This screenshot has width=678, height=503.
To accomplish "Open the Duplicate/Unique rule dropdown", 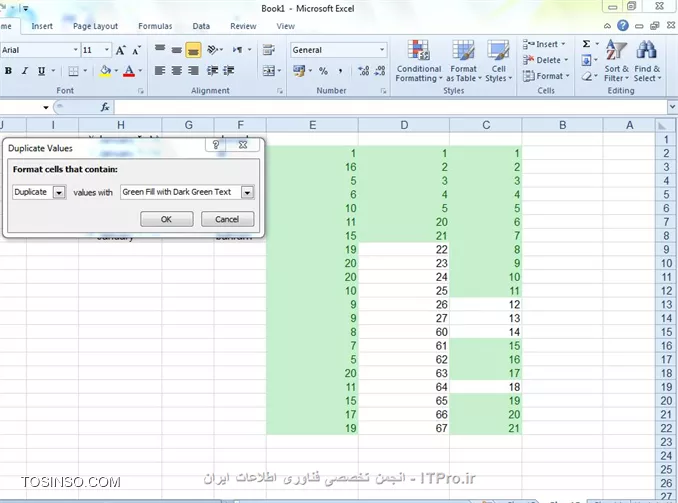I will click(x=59, y=192).
